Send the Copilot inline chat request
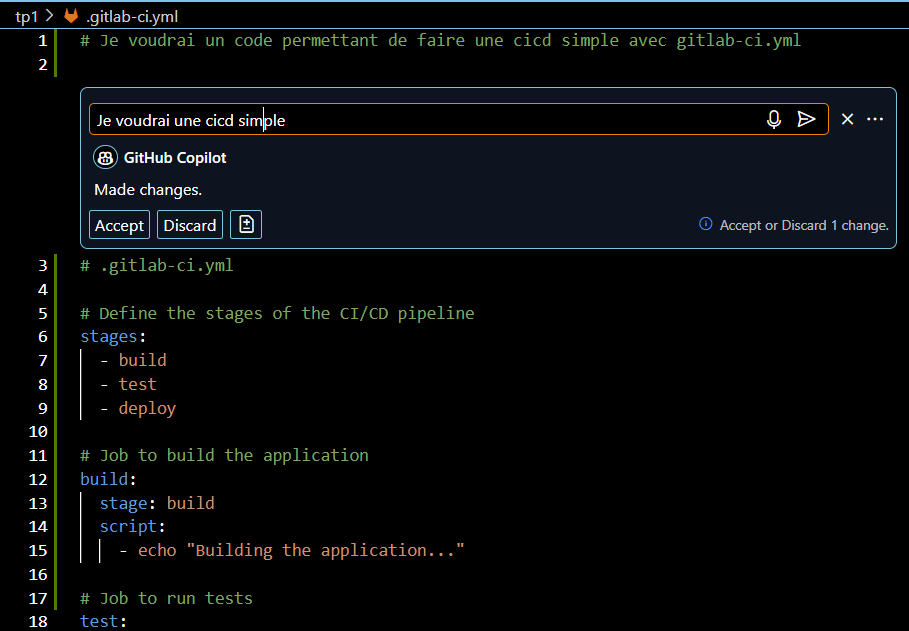This screenshot has height=631, width=909. [x=806, y=119]
